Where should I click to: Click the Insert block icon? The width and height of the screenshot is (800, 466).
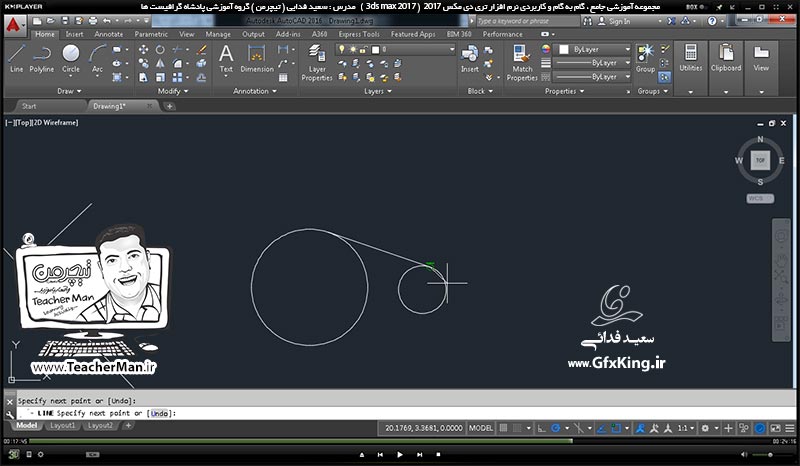(x=469, y=58)
